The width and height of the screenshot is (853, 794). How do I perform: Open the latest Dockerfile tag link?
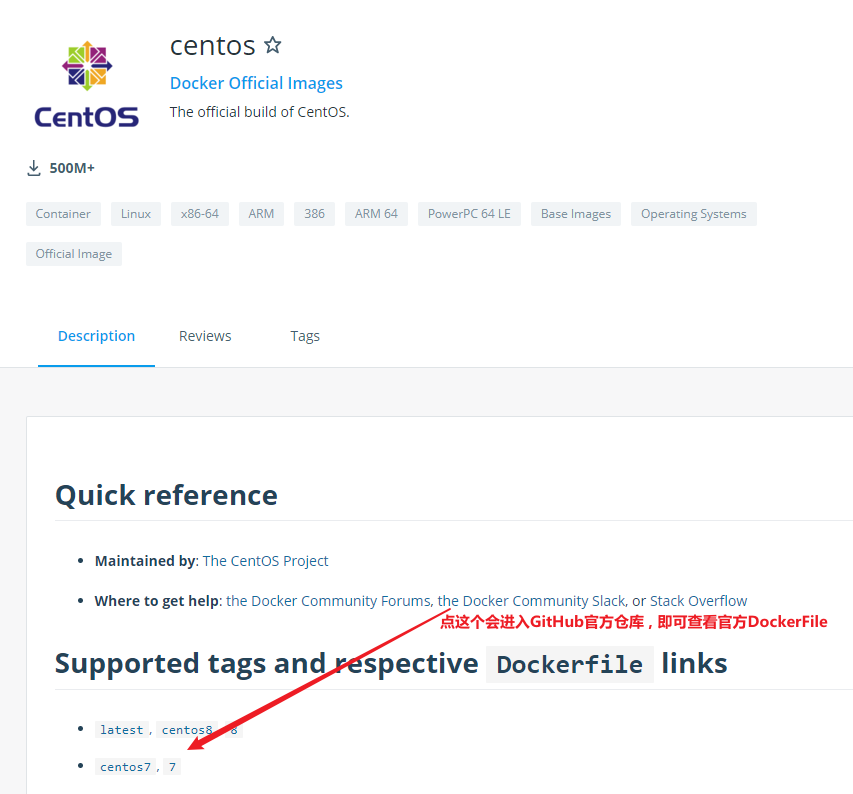pos(121,730)
